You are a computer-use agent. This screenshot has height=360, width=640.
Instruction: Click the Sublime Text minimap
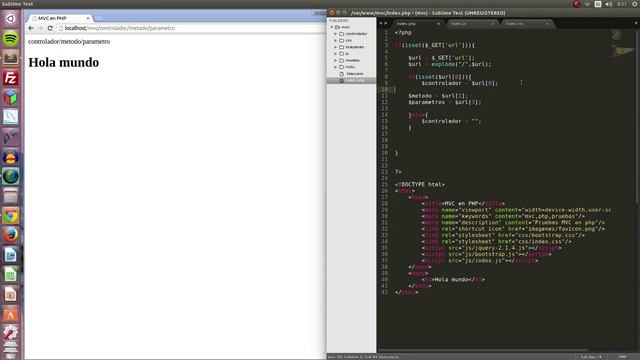click(x=622, y=43)
